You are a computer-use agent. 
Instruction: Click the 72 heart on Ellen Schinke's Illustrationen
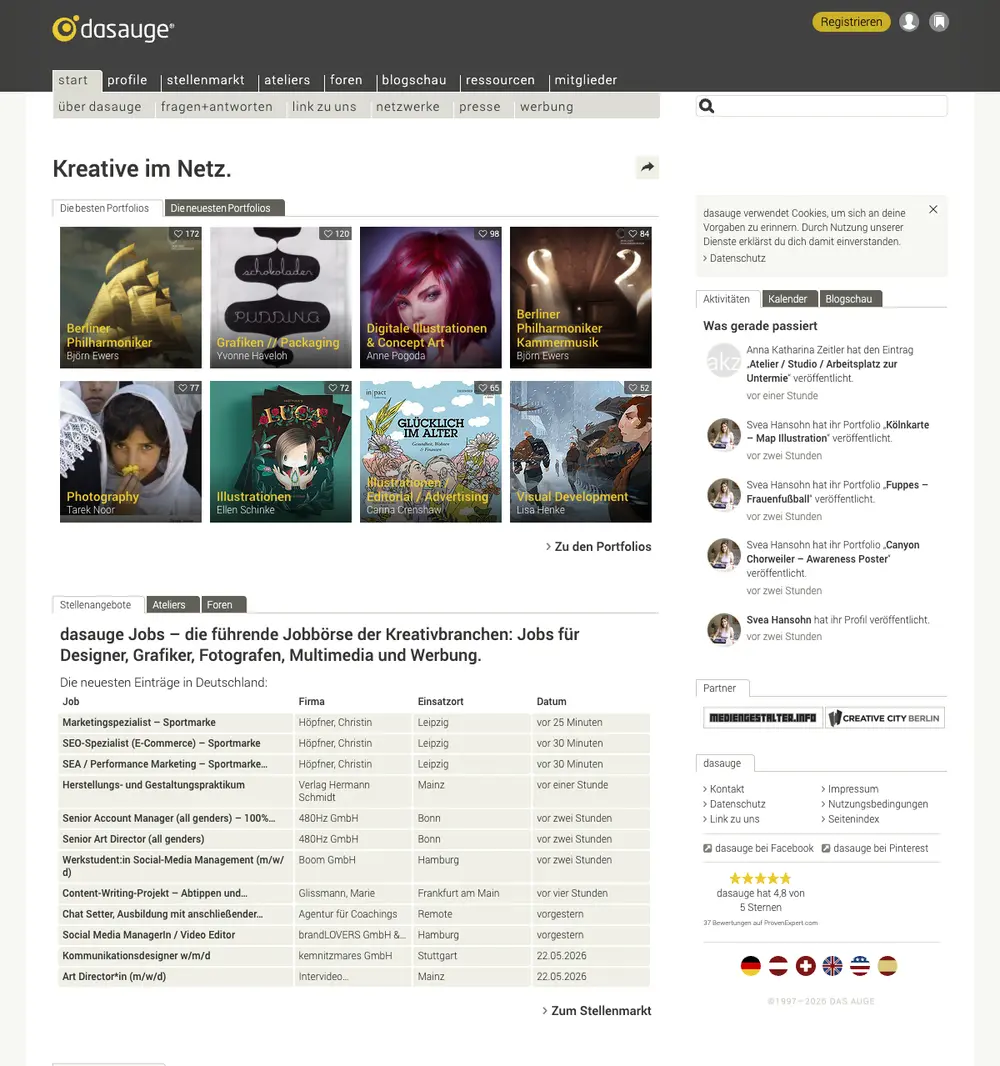(338, 388)
